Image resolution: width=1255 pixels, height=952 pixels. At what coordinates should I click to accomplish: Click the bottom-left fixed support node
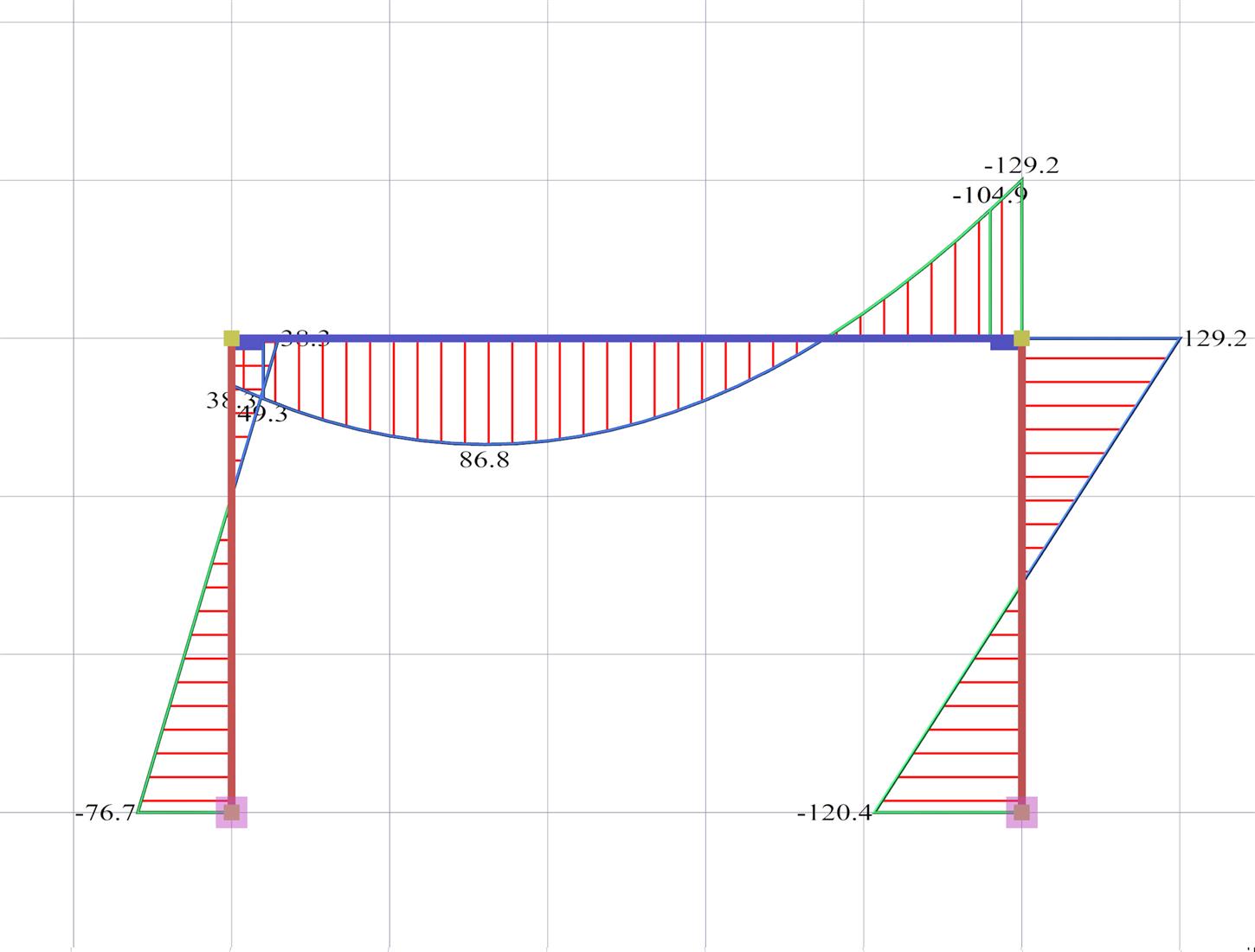pos(231,812)
